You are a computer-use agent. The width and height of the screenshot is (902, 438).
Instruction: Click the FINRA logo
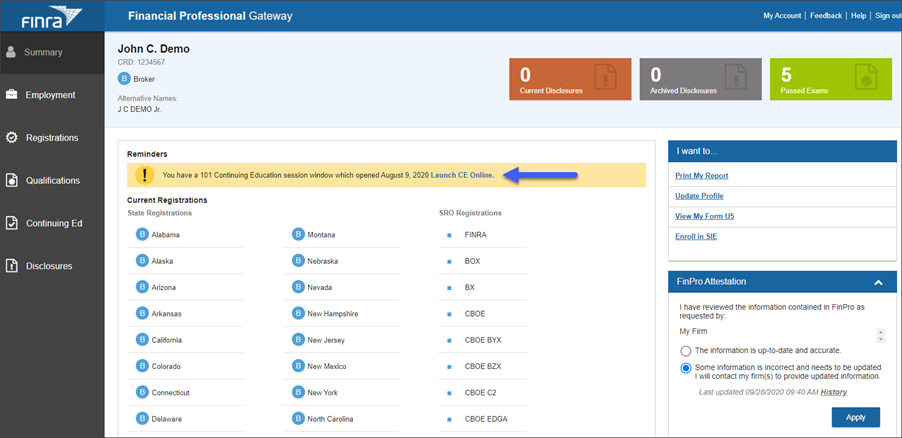tap(52, 16)
